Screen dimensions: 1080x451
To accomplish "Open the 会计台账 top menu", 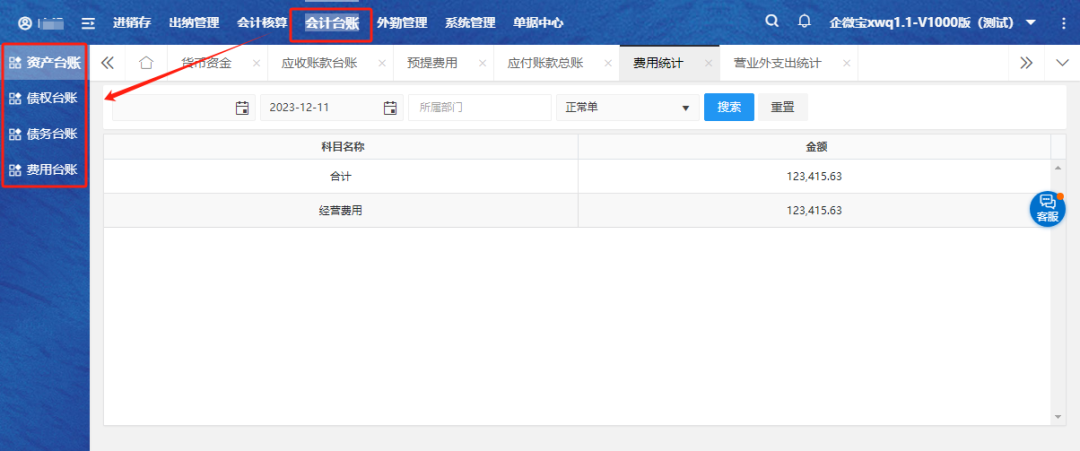I will click(x=331, y=23).
